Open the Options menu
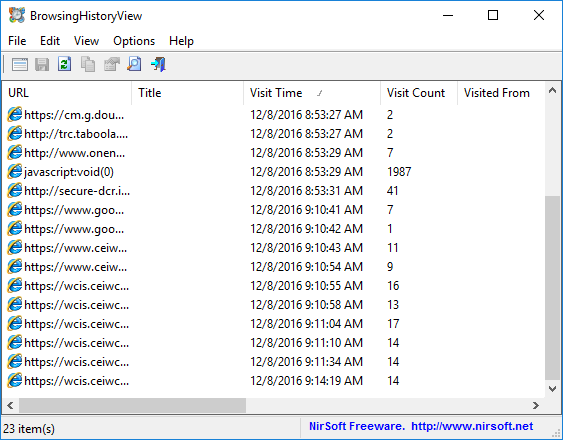This screenshot has width=563, height=440. pyautogui.click(x=134, y=41)
